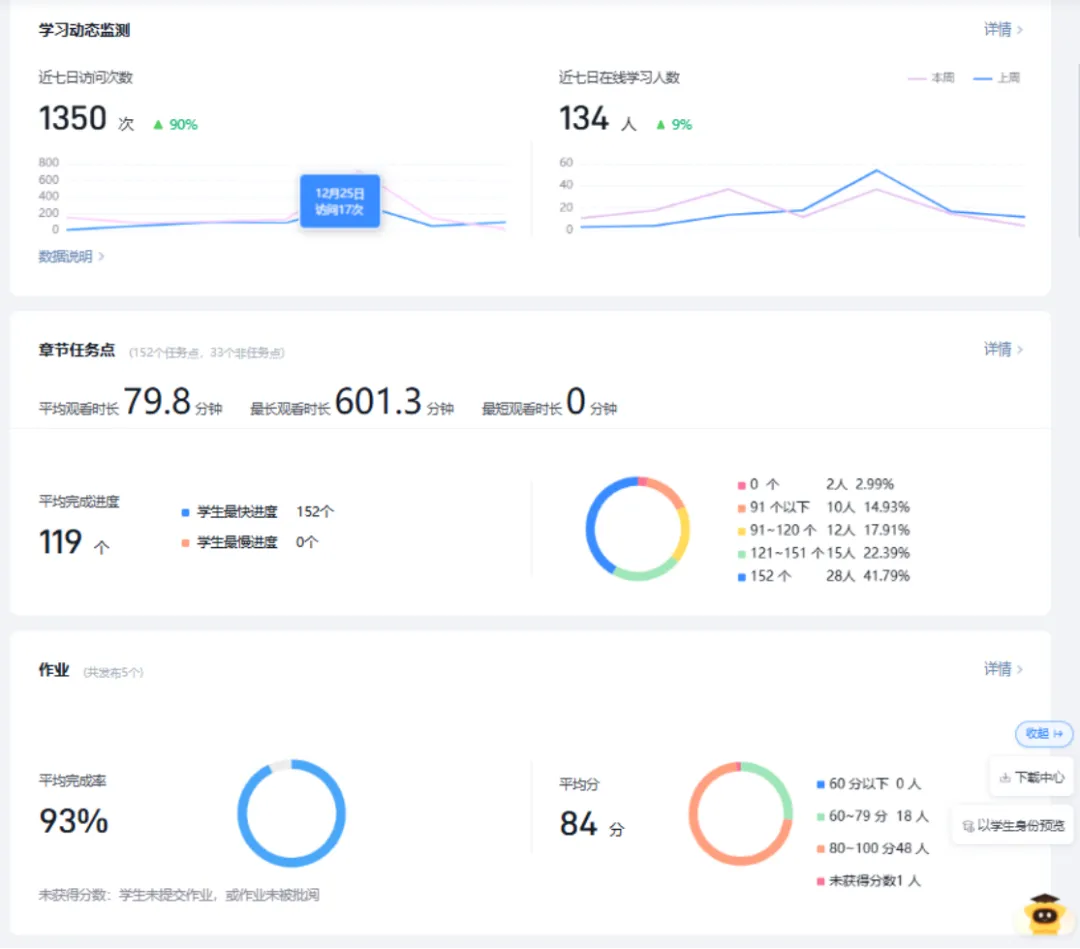Click the 0 个 pink legend swatch
Viewport: 1080px width, 949px height.
[742, 486]
